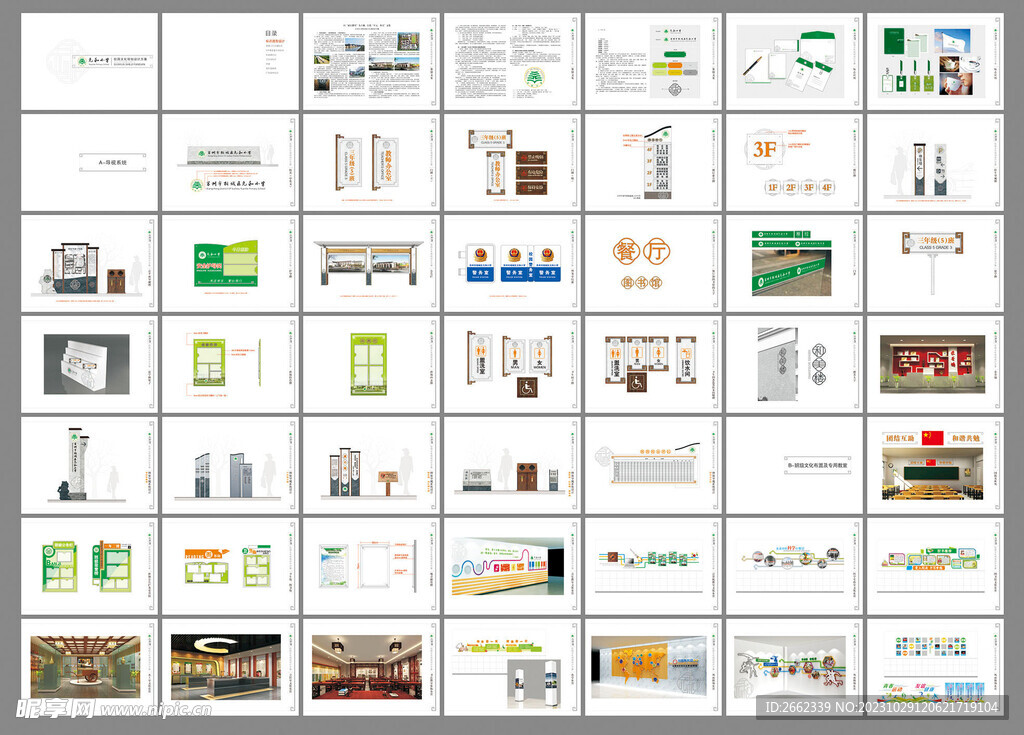Select the totem group with small wooden sign
The width and height of the screenshot is (1024, 735).
pyautogui.click(x=372, y=465)
